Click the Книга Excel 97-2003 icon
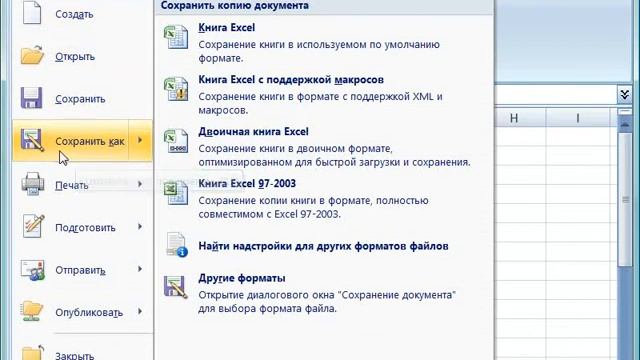 176,193
